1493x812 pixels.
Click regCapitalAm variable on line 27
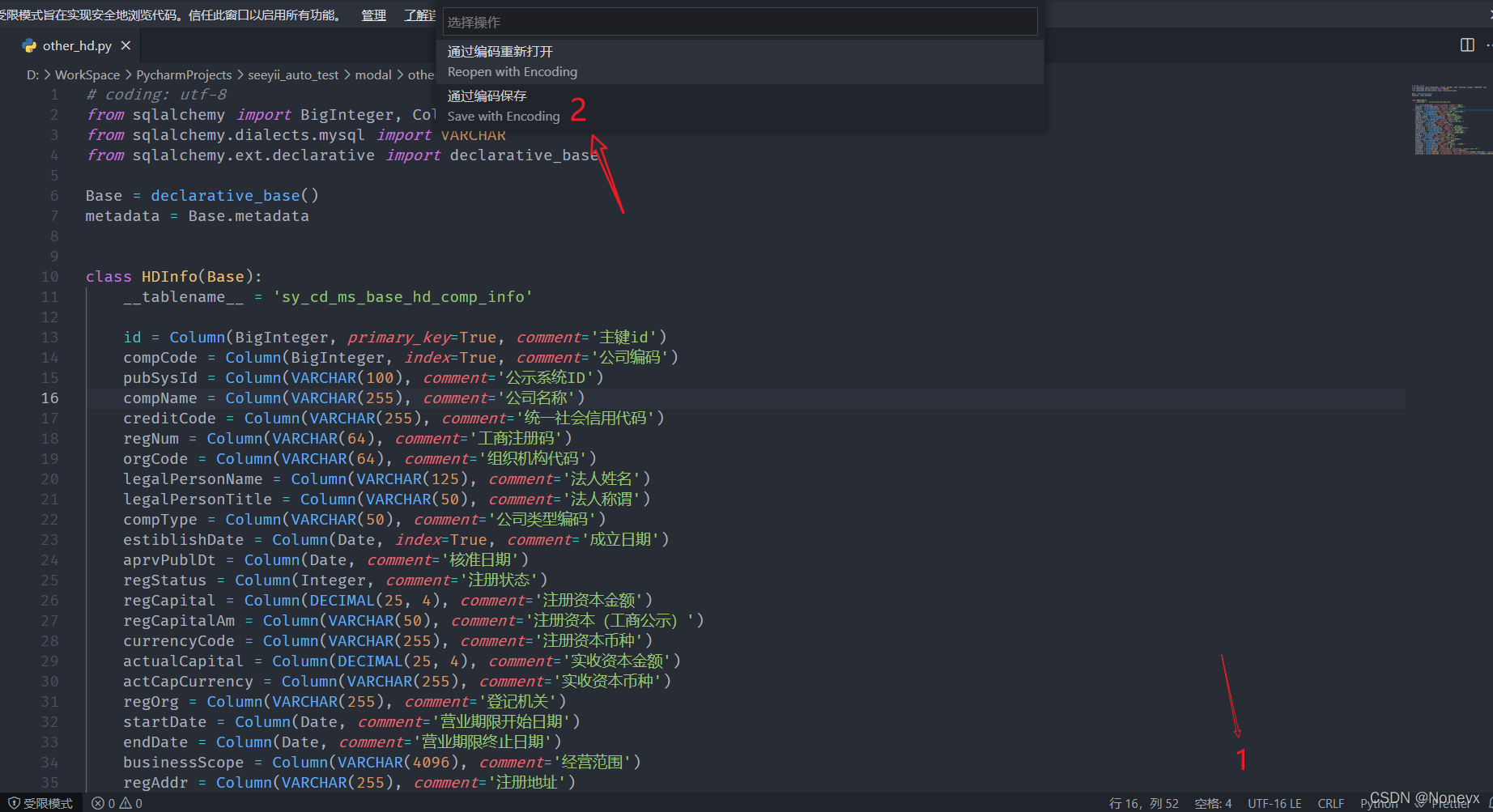pos(179,620)
